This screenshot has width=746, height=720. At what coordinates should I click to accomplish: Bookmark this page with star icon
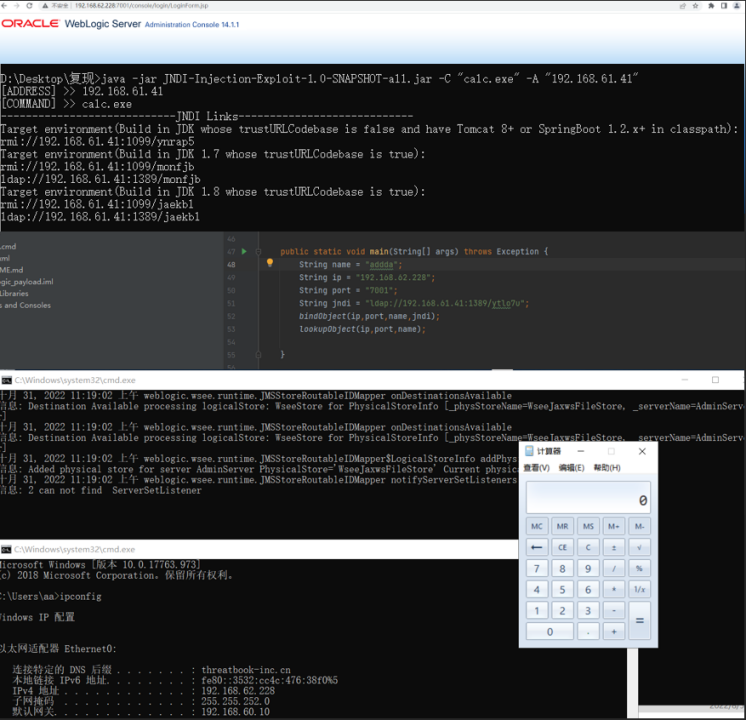pyautogui.click(x=696, y=6)
